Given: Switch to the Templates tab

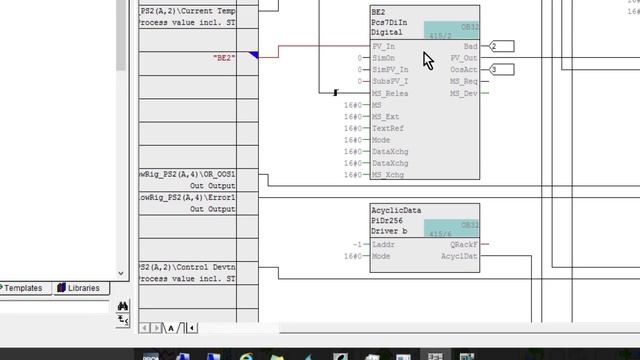Looking at the screenshot, I should pyautogui.click(x=23, y=288).
